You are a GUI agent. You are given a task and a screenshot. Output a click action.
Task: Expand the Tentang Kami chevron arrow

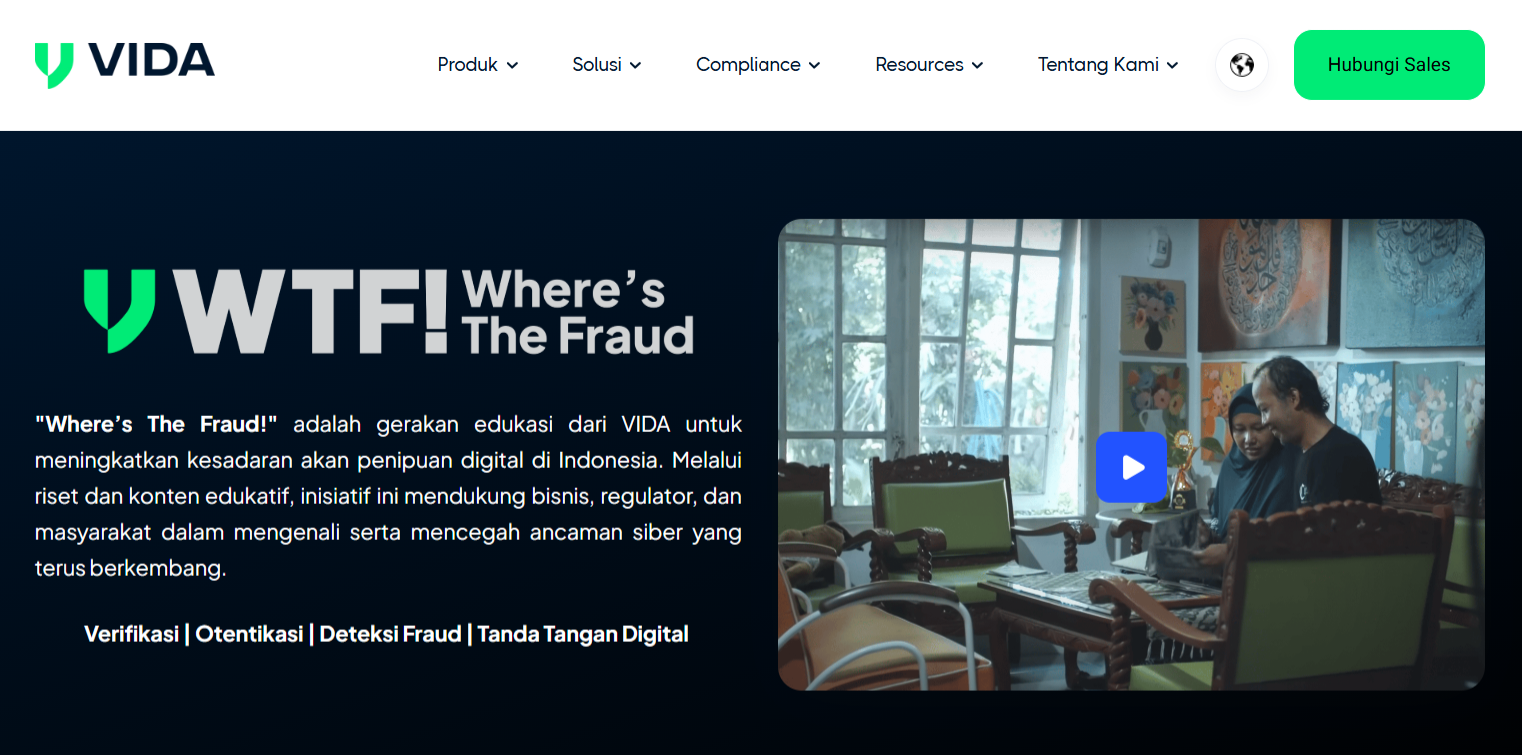pos(1172,65)
